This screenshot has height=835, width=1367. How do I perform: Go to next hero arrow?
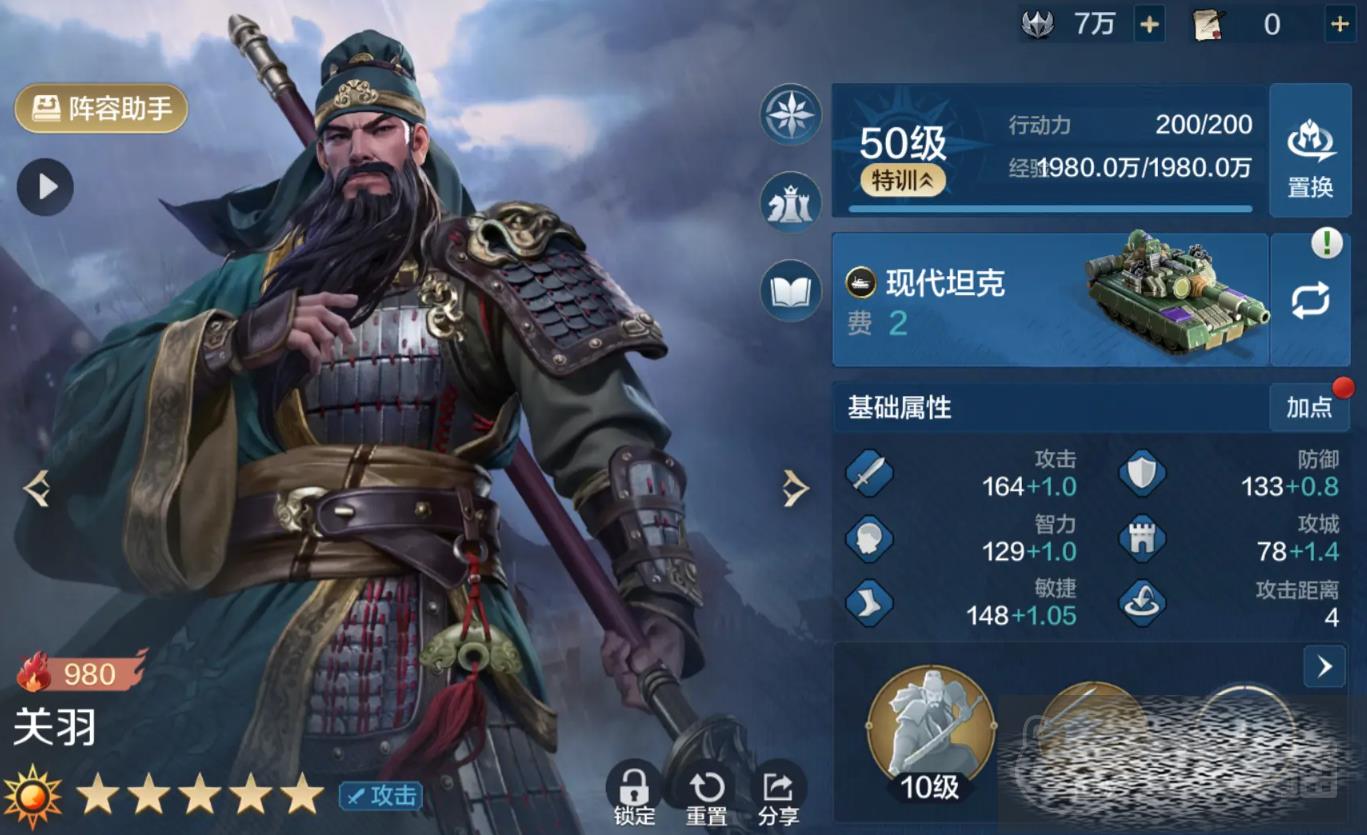click(x=795, y=488)
